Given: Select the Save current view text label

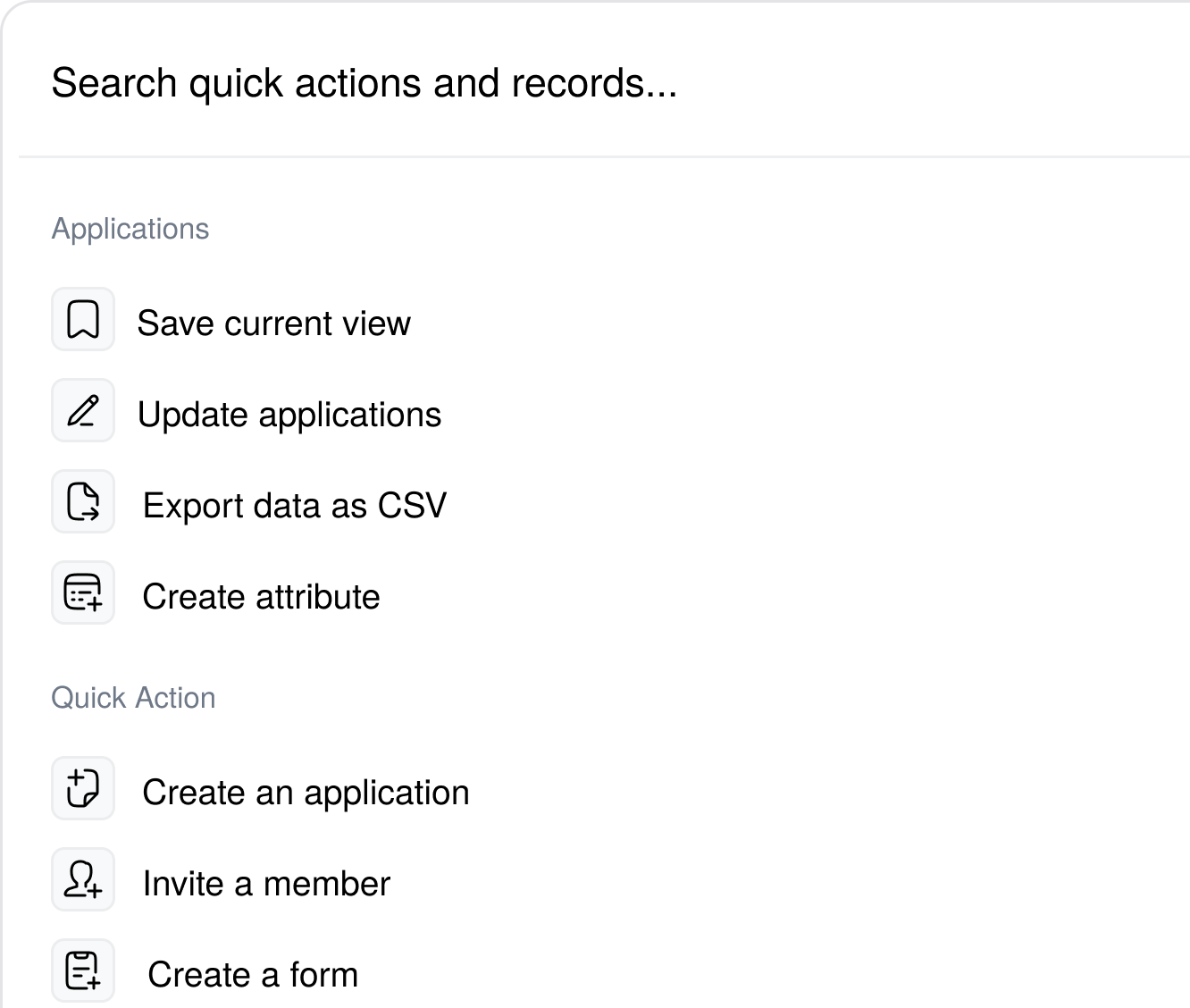Looking at the screenshot, I should (273, 323).
